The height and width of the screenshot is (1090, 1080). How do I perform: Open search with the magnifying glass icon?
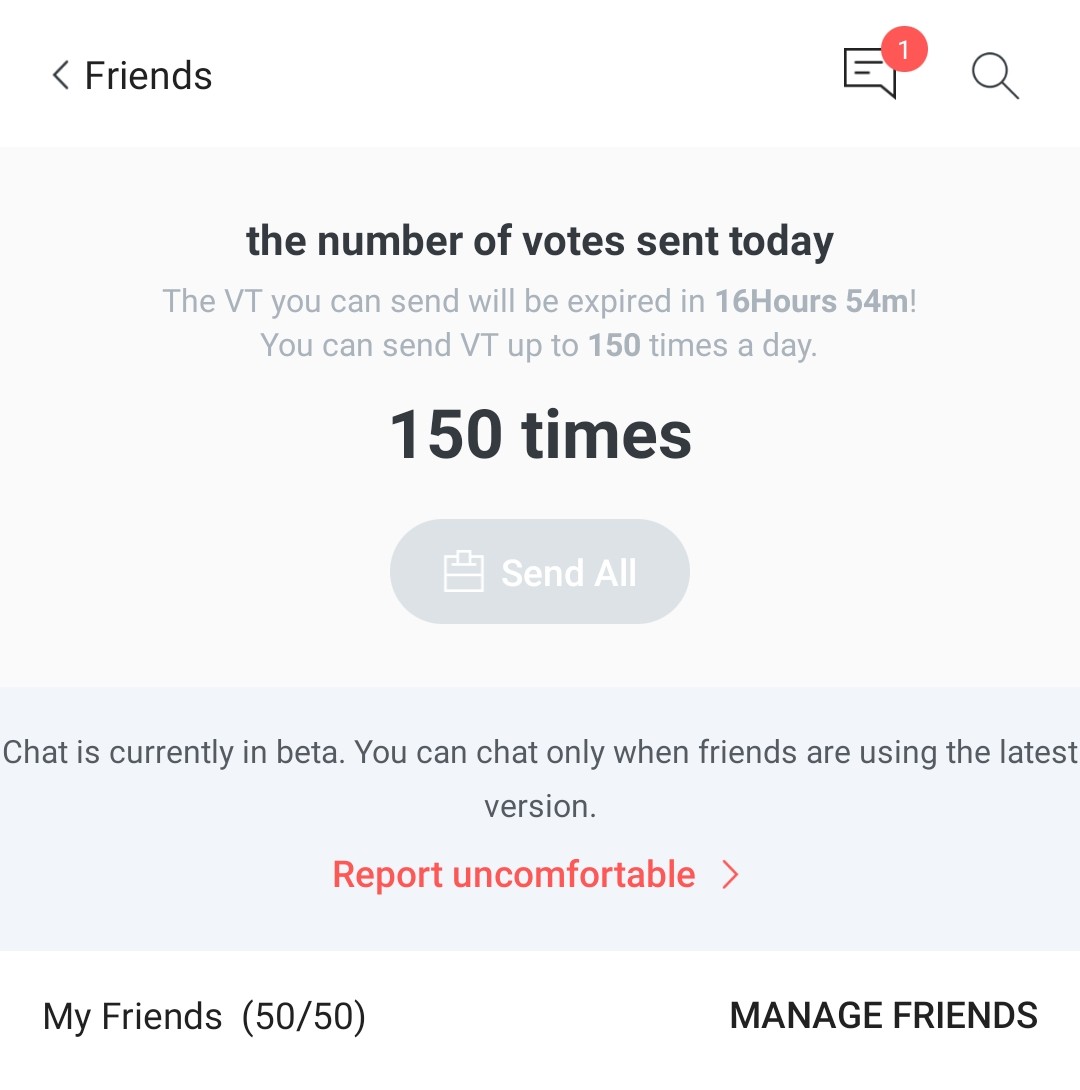[995, 76]
